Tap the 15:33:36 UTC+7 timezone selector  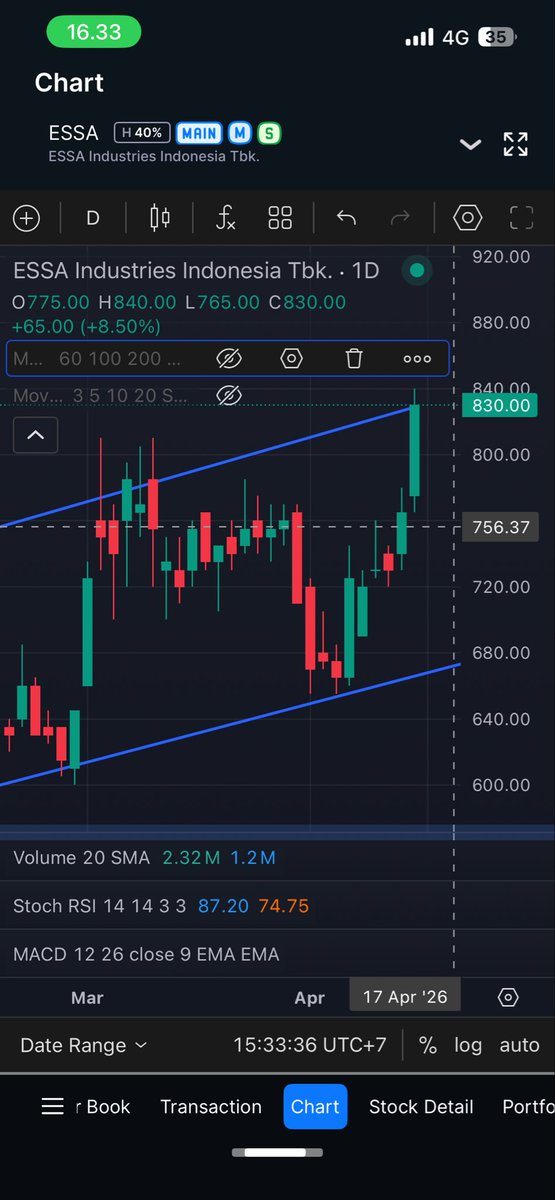[x=310, y=1045]
